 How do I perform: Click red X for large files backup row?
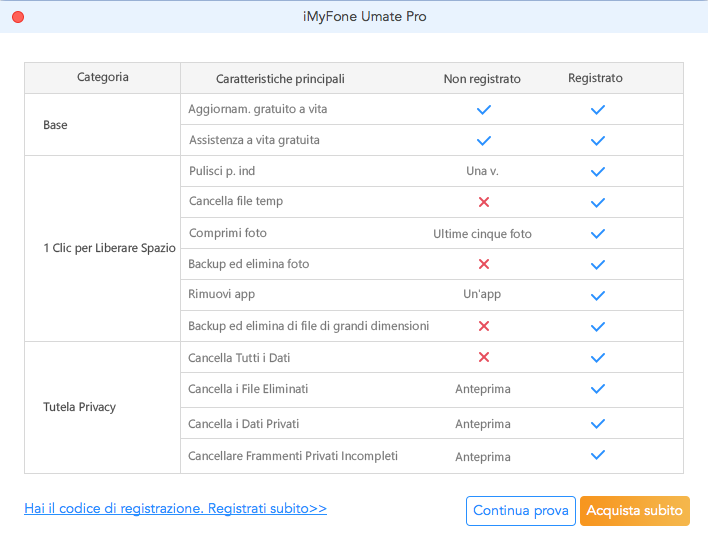(x=483, y=326)
